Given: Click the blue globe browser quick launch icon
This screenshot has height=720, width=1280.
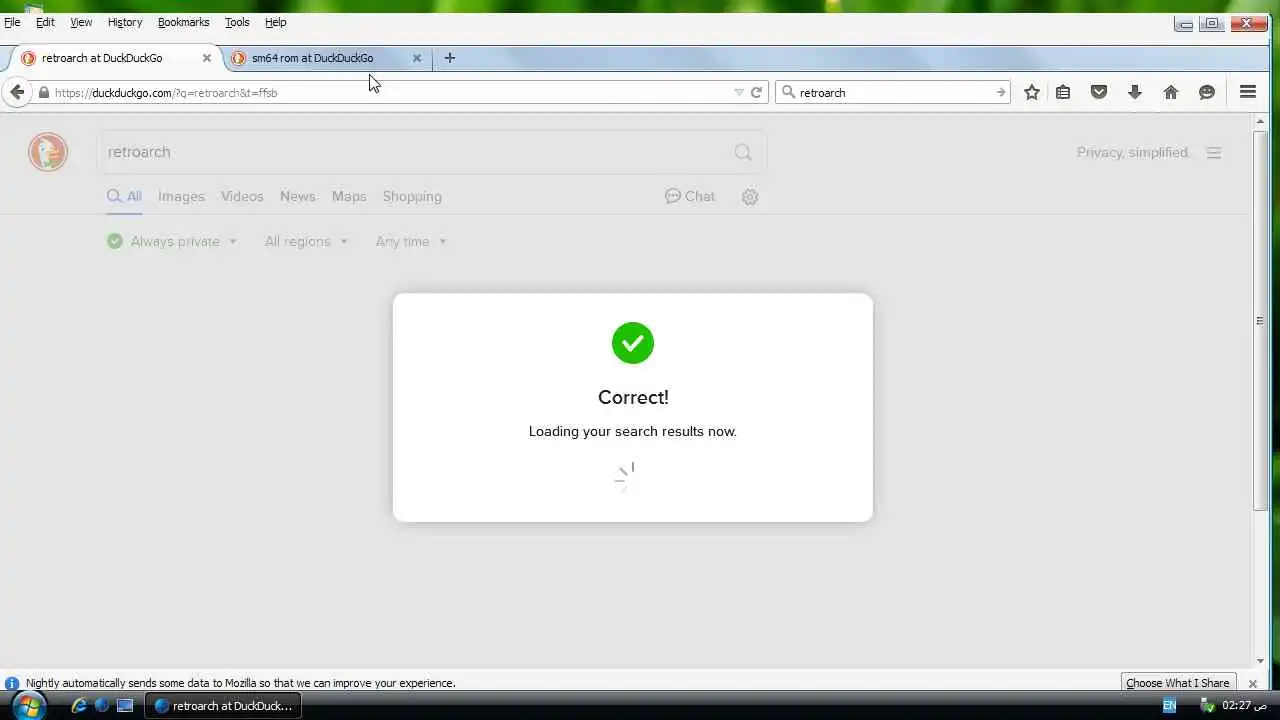Looking at the screenshot, I should click(x=101, y=705).
